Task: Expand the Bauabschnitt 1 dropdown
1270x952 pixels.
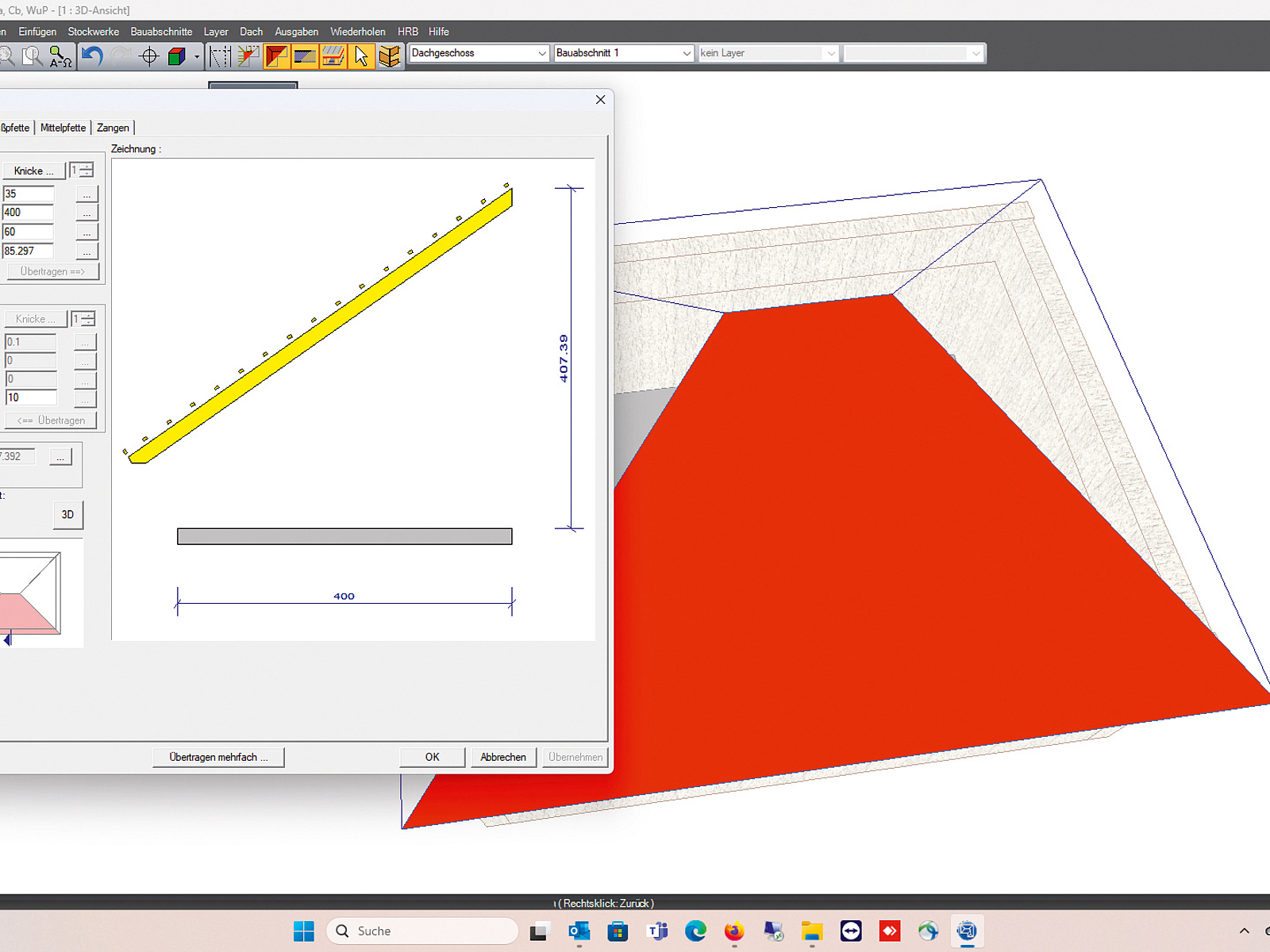Action: (623, 53)
